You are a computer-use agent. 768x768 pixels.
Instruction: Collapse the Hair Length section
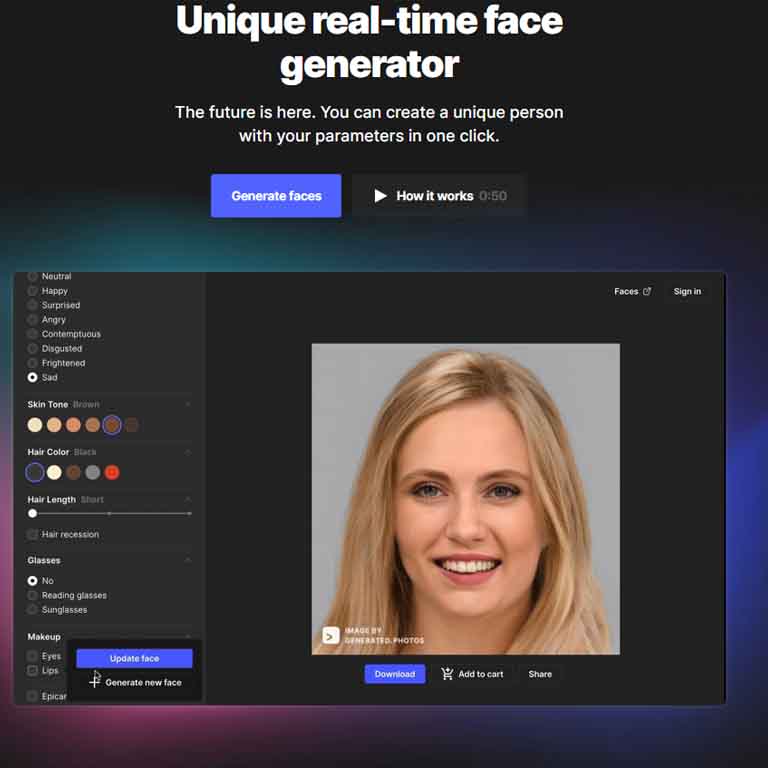tap(187, 499)
